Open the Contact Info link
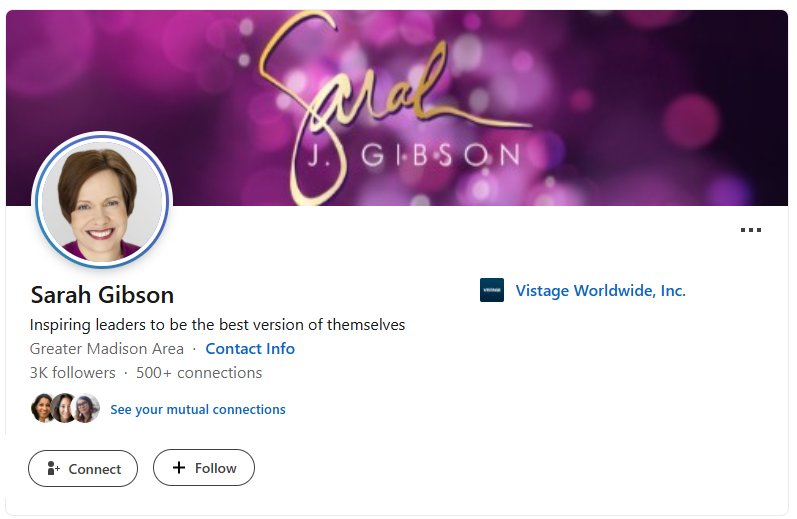 pos(250,349)
